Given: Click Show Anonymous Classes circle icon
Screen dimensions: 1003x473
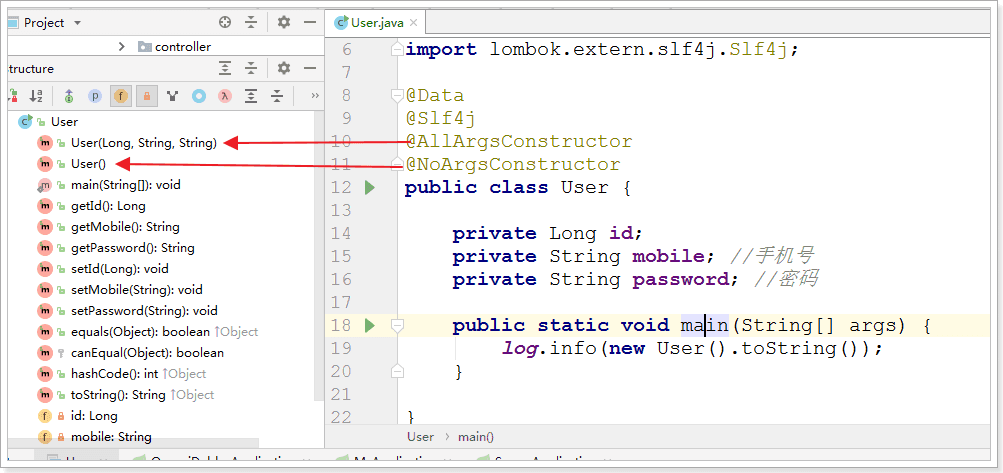Looking at the screenshot, I should pos(199,96).
